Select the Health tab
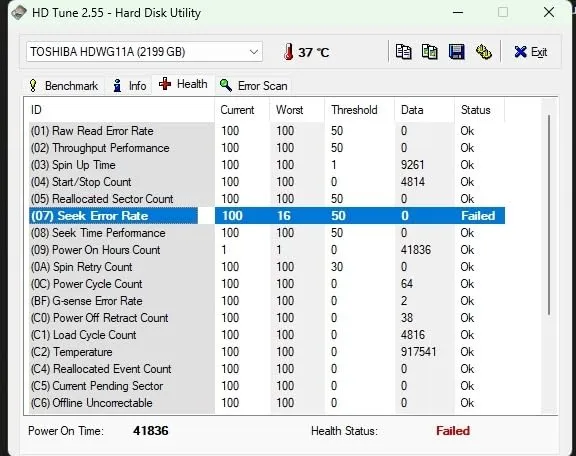Viewport: 576px width, 456px height. (183, 84)
